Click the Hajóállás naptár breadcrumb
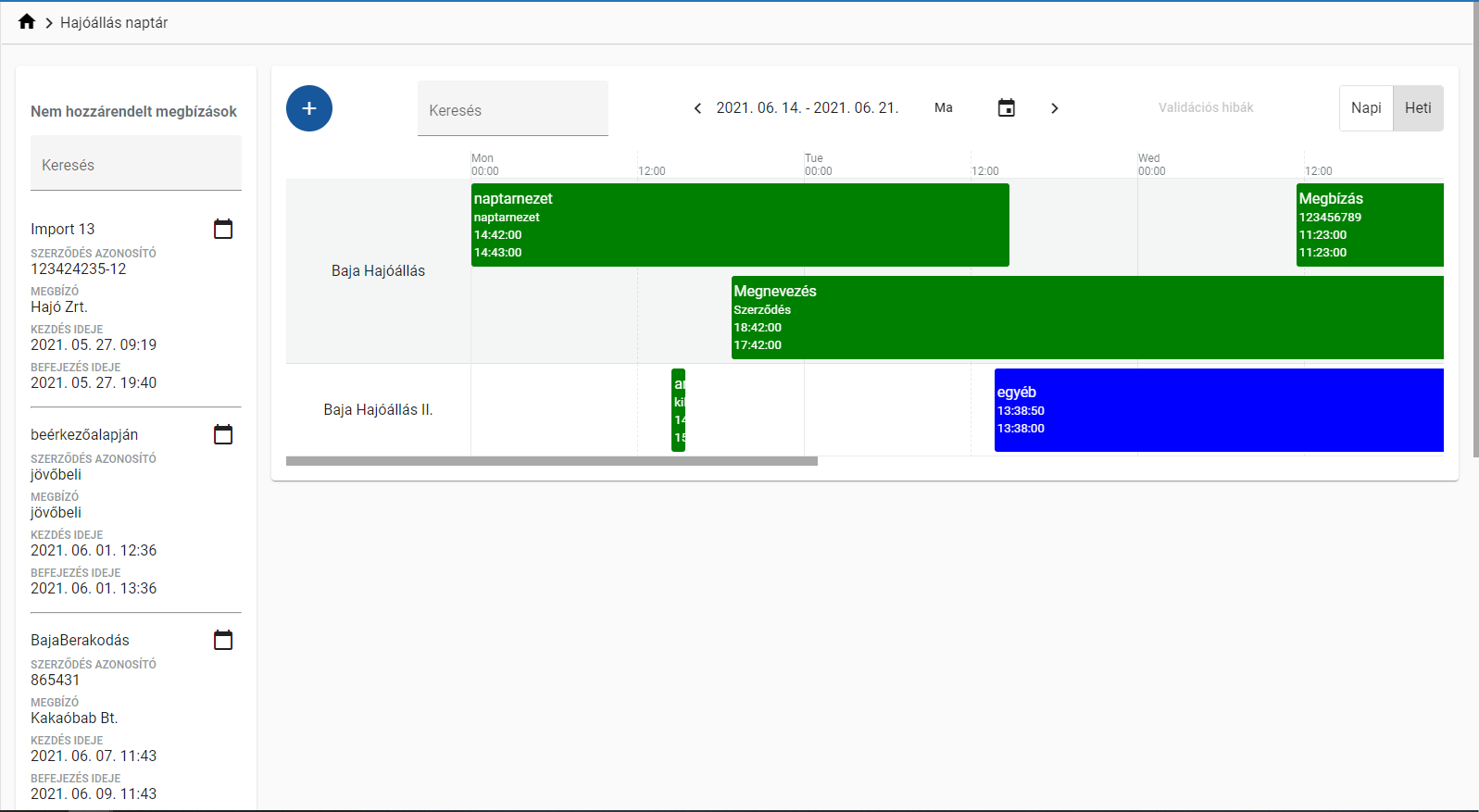Viewport: 1479px width, 812px height. pos(114,22)
